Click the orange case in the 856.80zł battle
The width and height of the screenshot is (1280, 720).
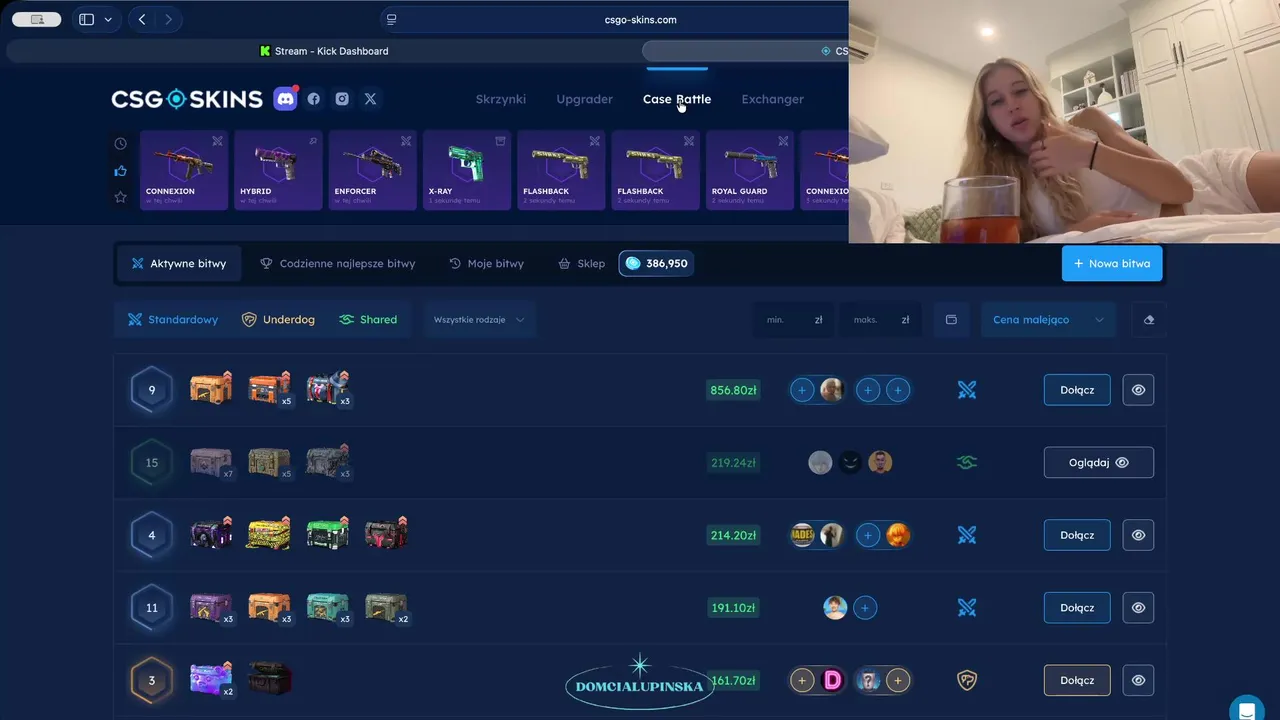point(211,388)
